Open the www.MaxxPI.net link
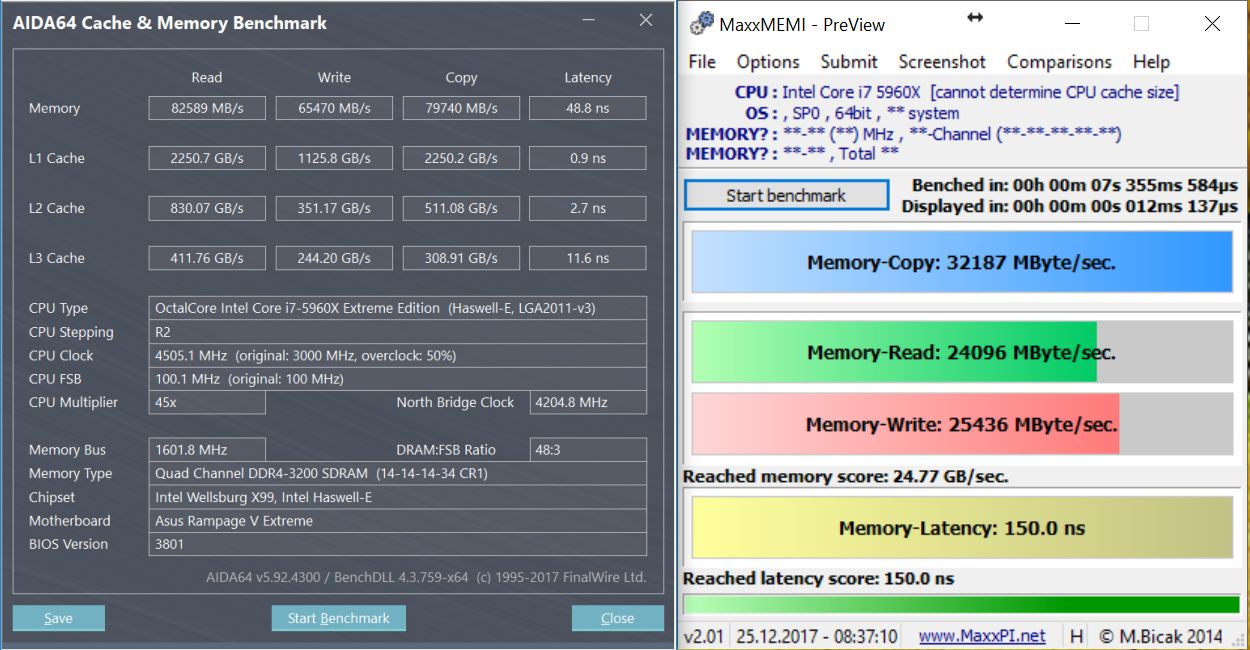The height and width of the screenshot is (650, 1250). [981, 636]
